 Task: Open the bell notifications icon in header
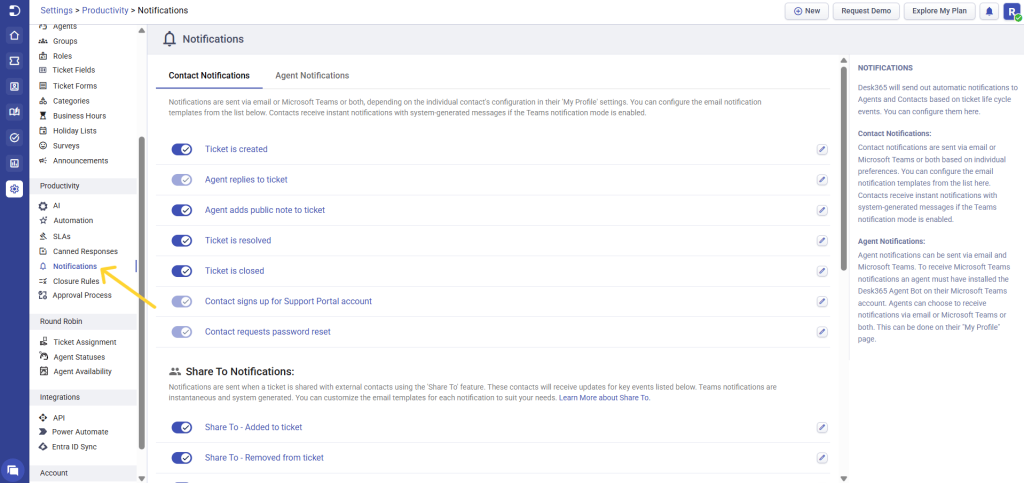coord(989,11)
